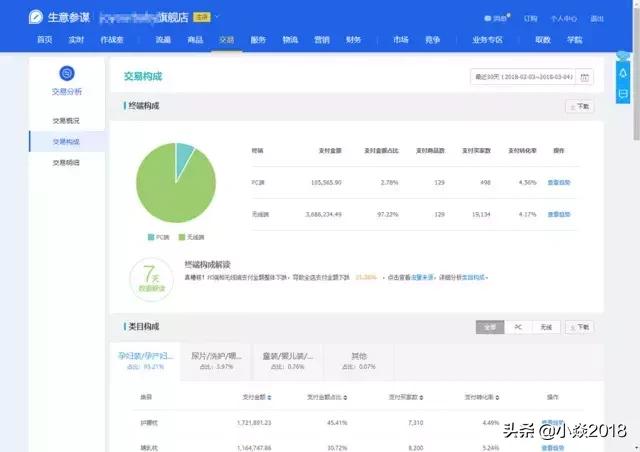Viewport: 640px width, 452px height.
Task: Select the 无线 terminal filter
Action: pos(546,327)
